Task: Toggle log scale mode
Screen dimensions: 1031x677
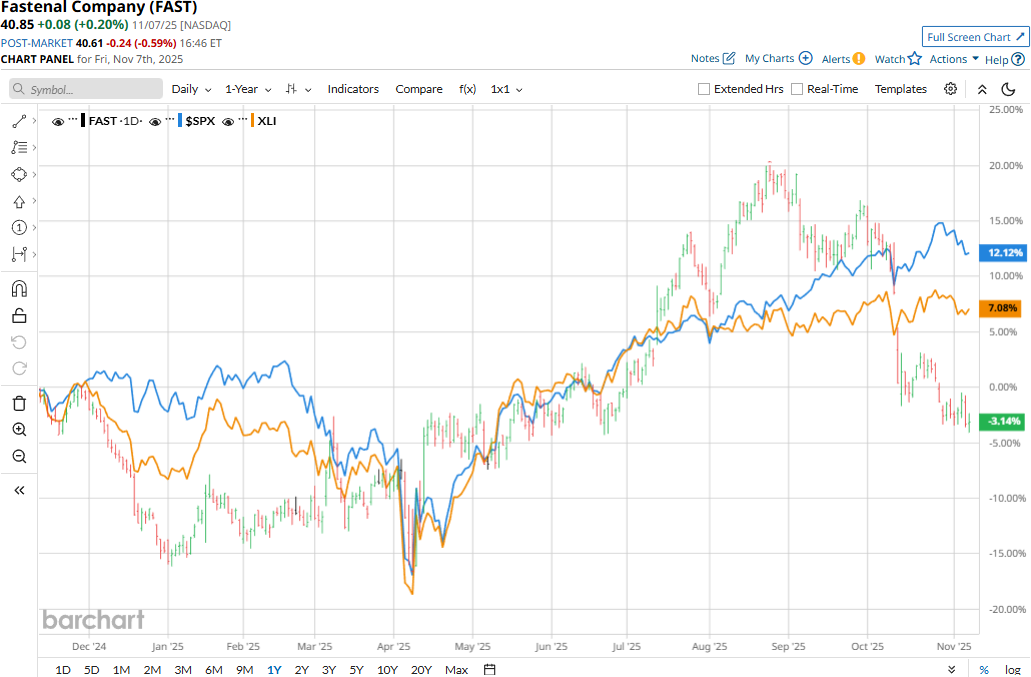Action: (1013, 670)
